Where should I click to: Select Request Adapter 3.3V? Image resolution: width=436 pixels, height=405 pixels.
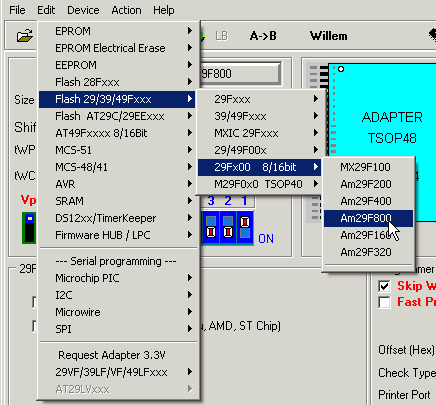tap(117, 355)
